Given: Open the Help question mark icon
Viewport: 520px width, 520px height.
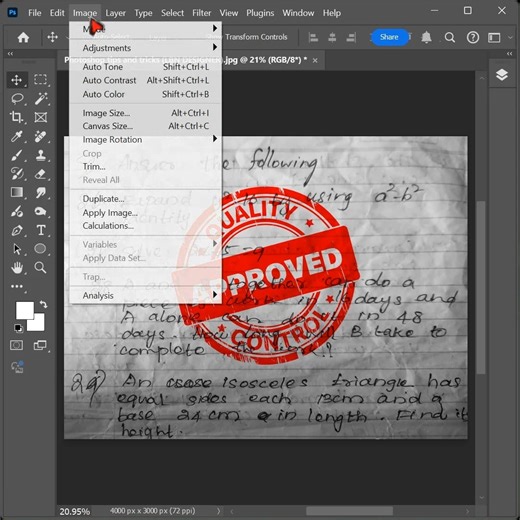Looking at the screenshot, I should 473,37.
